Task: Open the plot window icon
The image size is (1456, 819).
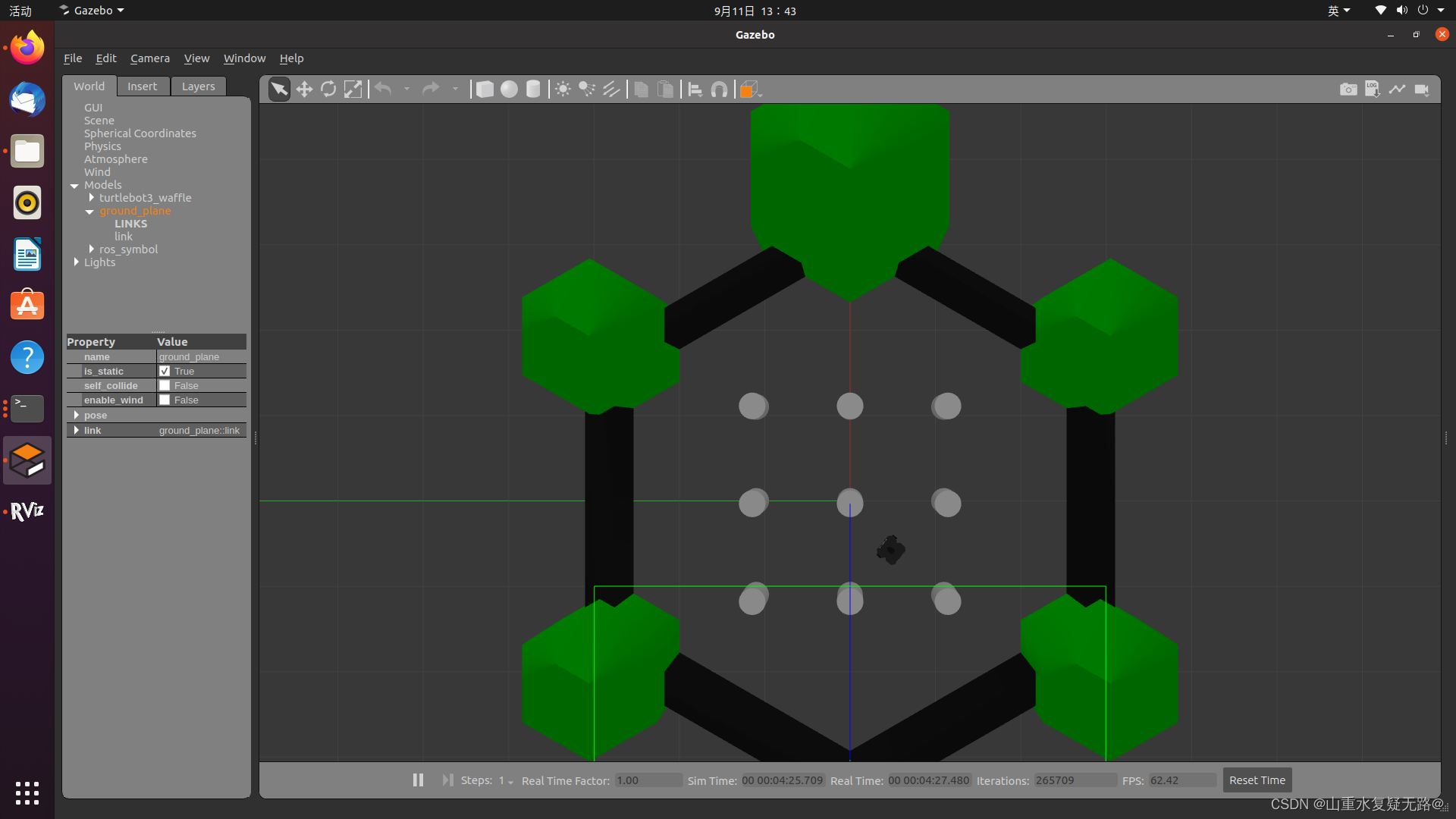Action: pos(1397,89)
